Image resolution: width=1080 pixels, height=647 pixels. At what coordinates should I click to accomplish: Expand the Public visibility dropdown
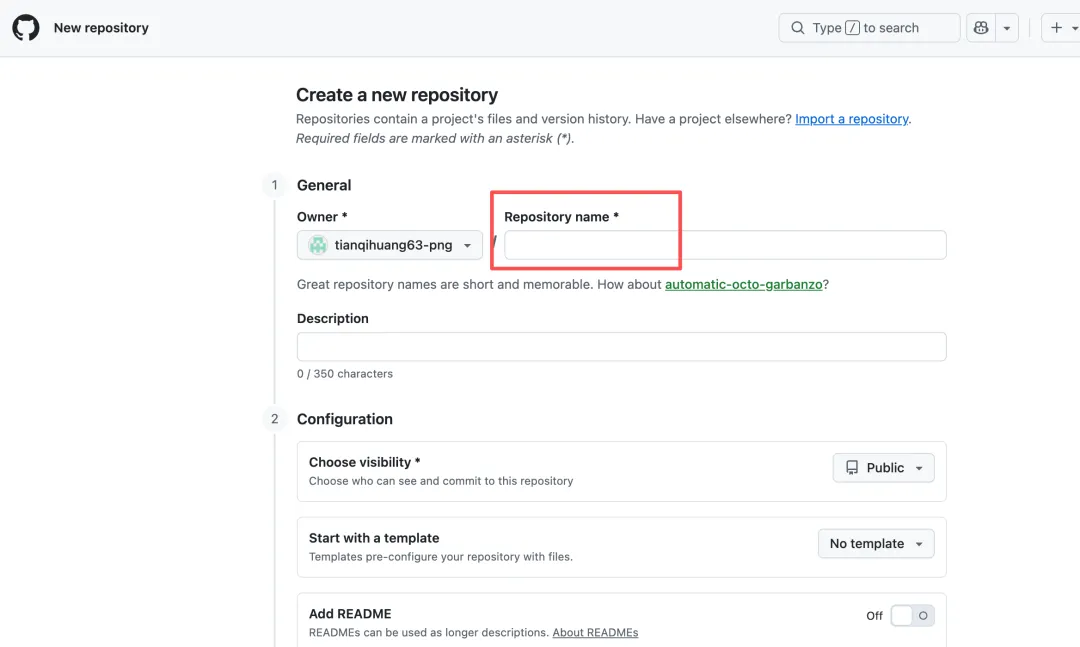click(x=883, y=468)
